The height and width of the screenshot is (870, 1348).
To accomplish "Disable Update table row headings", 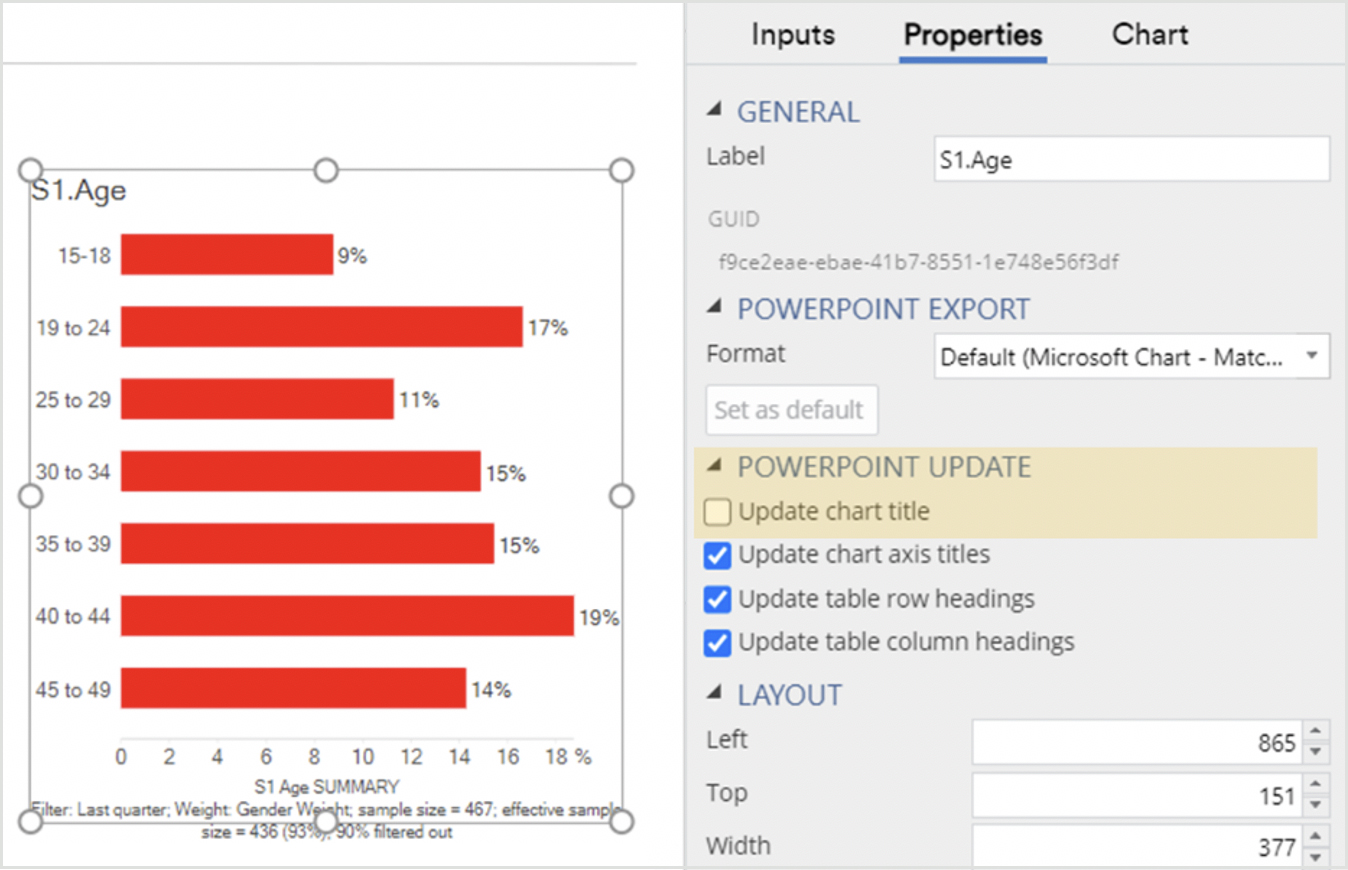I will click(717, 599).
